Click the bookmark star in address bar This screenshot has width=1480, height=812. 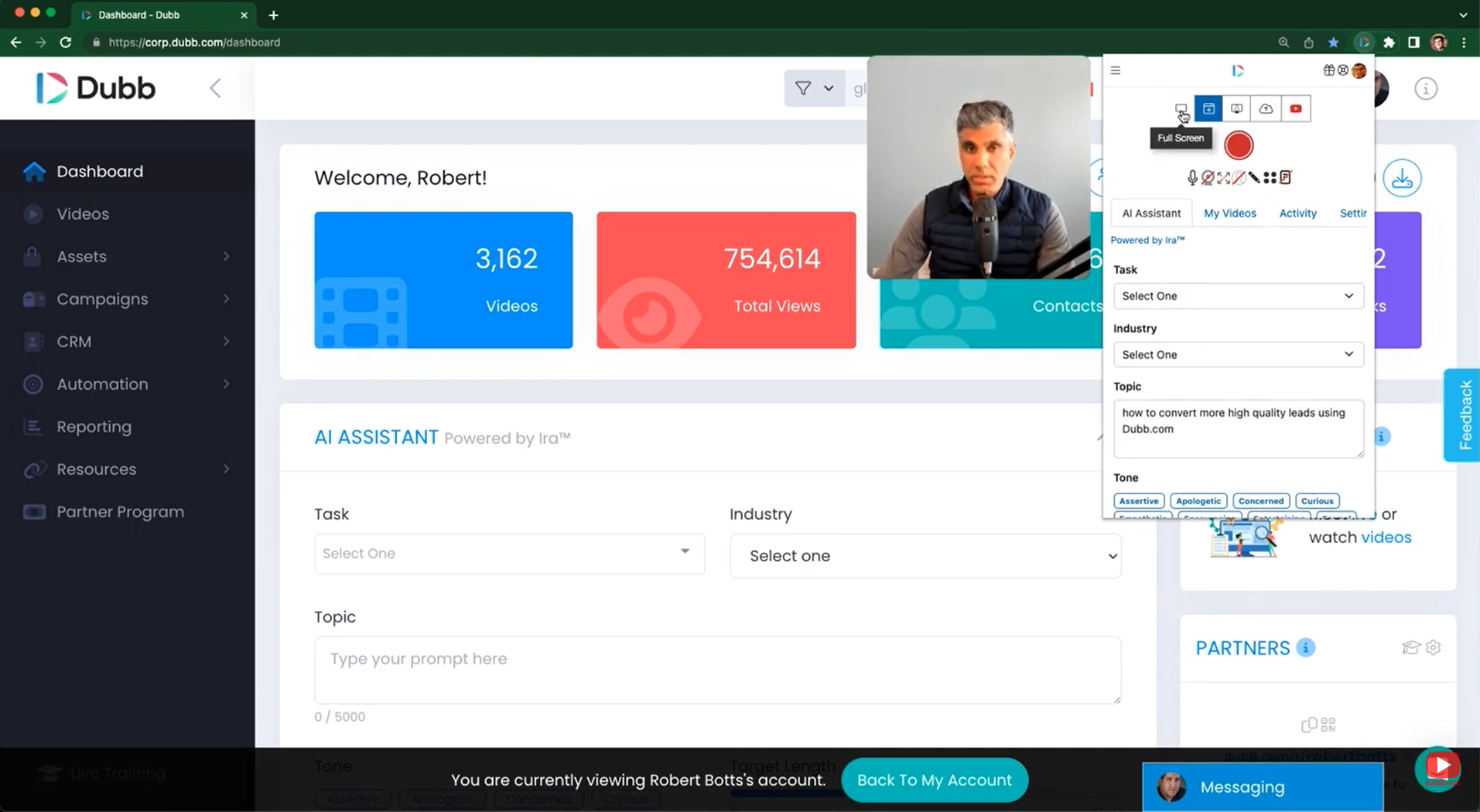[1333, 43]
